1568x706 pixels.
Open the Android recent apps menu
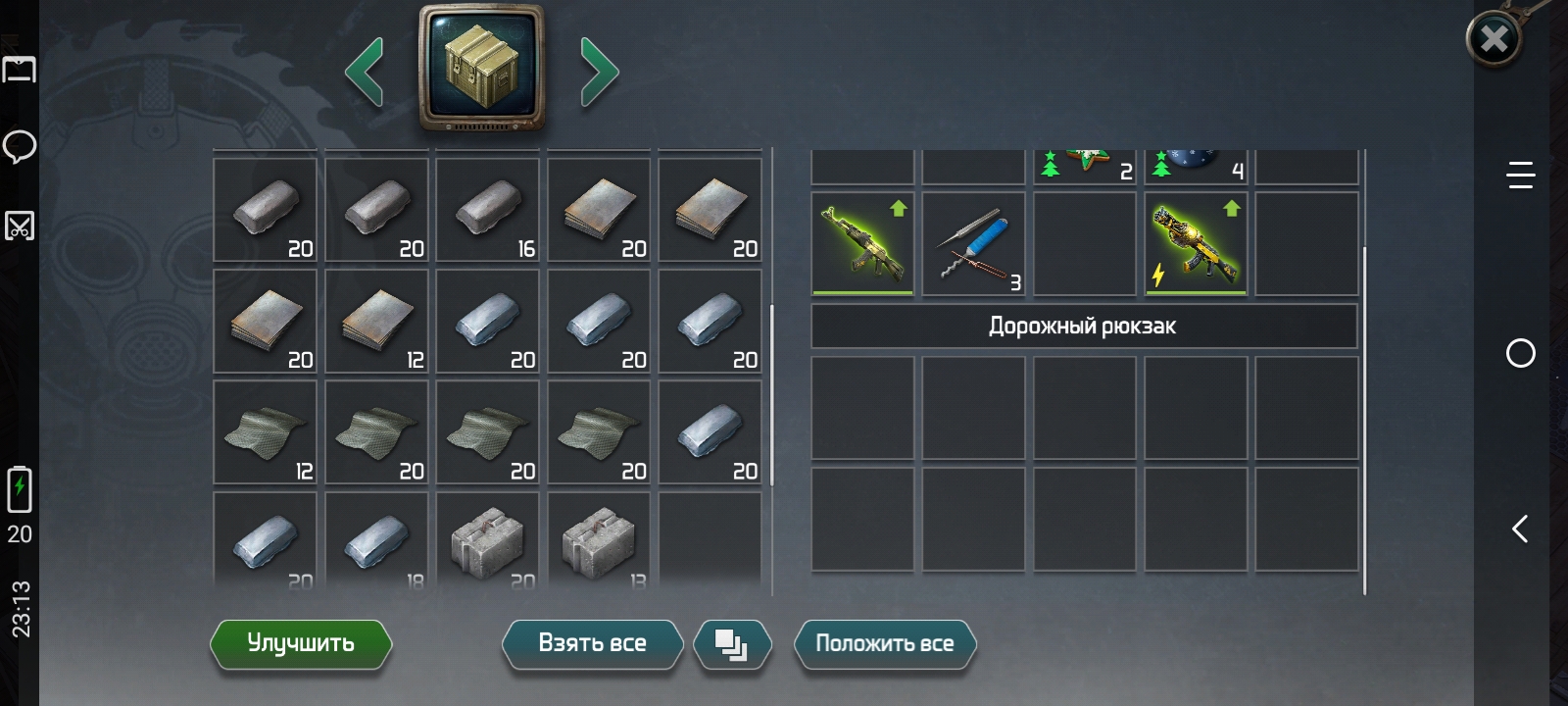pos(1520,176)
